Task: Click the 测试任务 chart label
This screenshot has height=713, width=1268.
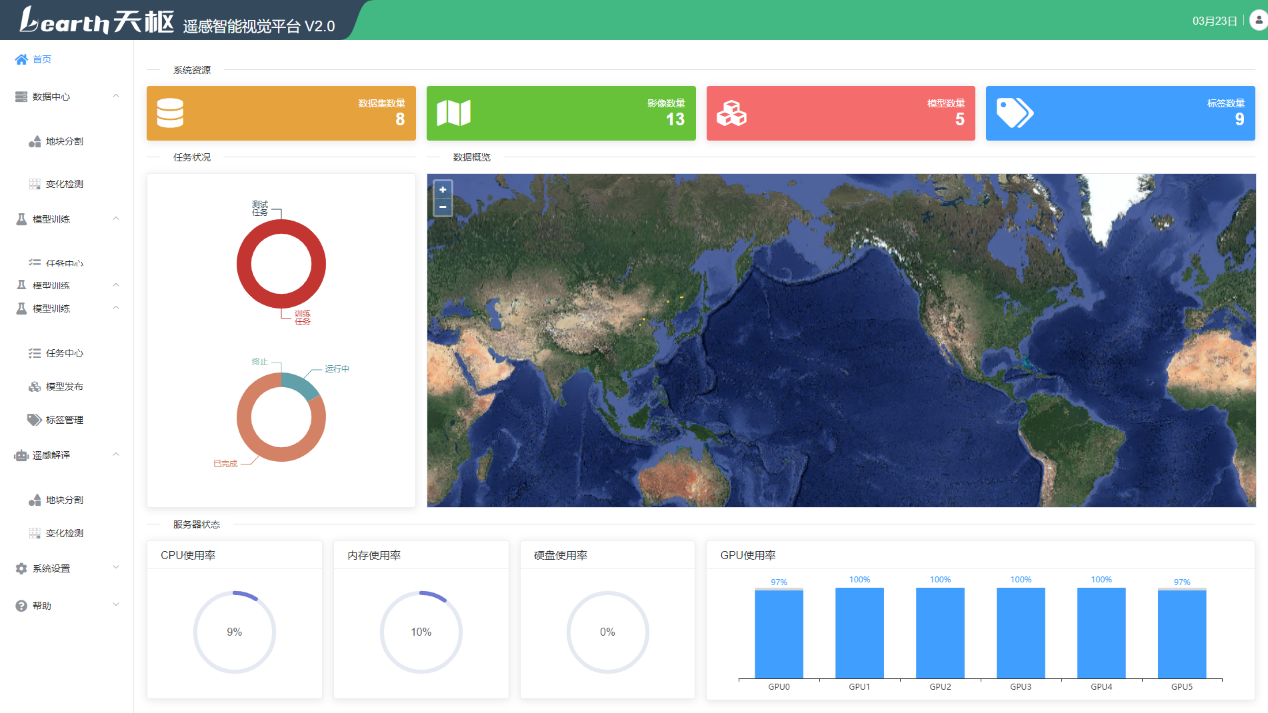Action: tap(260, 208)
